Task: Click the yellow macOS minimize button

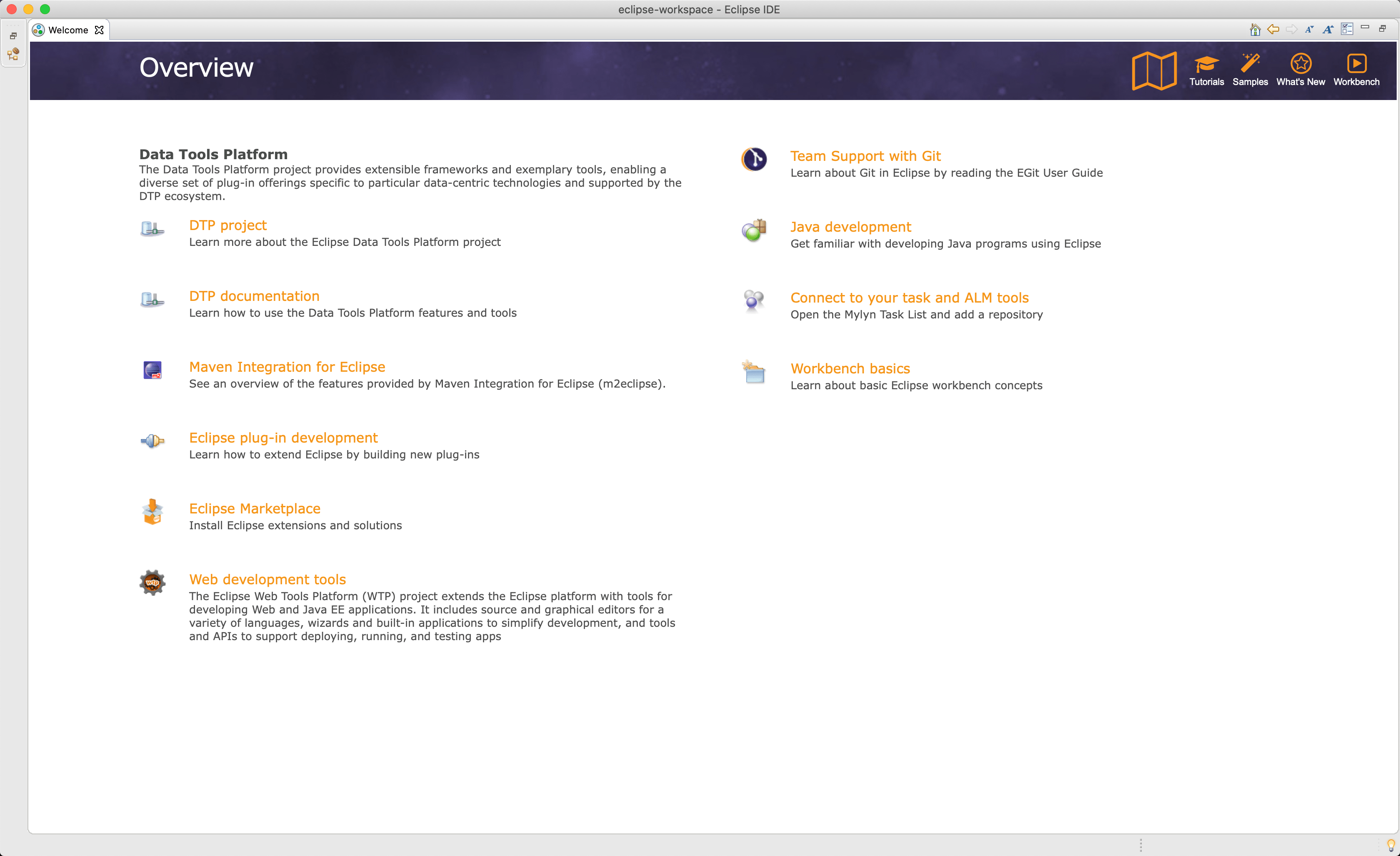Action: pos(28,9)
